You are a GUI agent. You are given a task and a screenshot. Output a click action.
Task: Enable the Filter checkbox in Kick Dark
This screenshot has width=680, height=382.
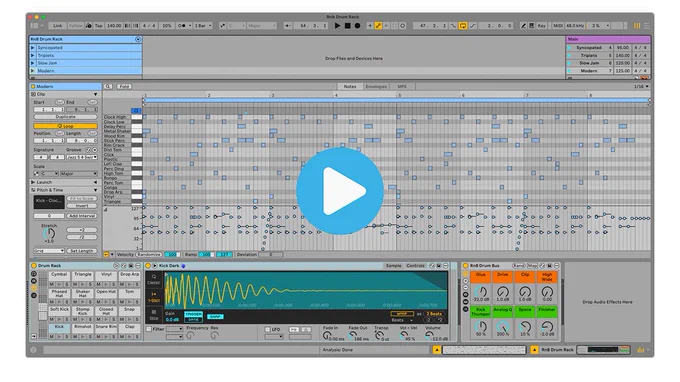[149, 329]
